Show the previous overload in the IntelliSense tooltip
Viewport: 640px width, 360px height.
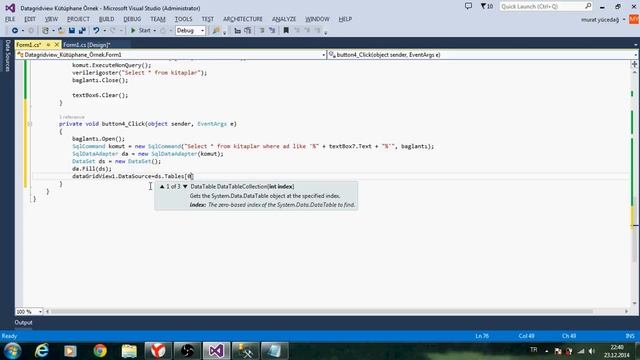tap(162, 187)
